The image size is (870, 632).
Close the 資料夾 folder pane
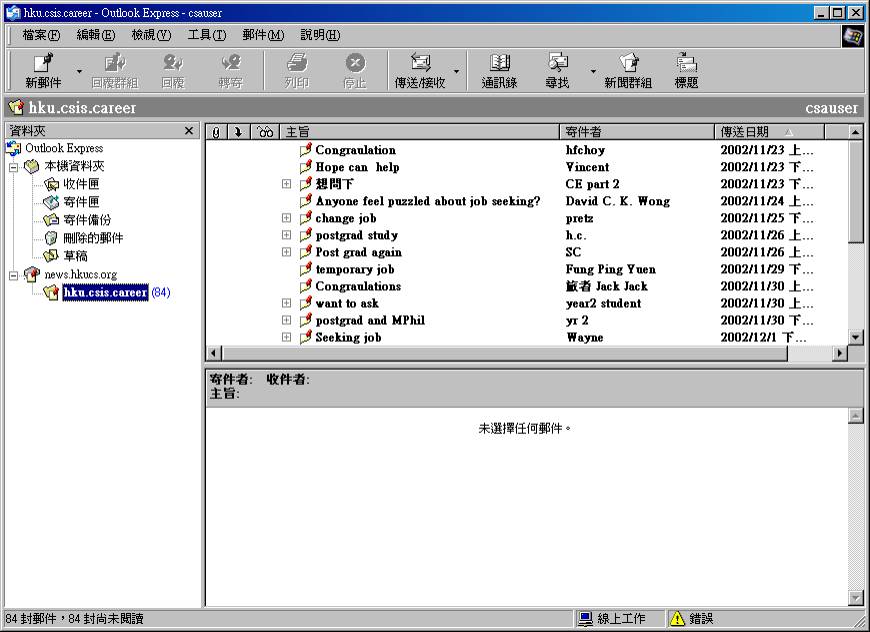click(189, 131)
